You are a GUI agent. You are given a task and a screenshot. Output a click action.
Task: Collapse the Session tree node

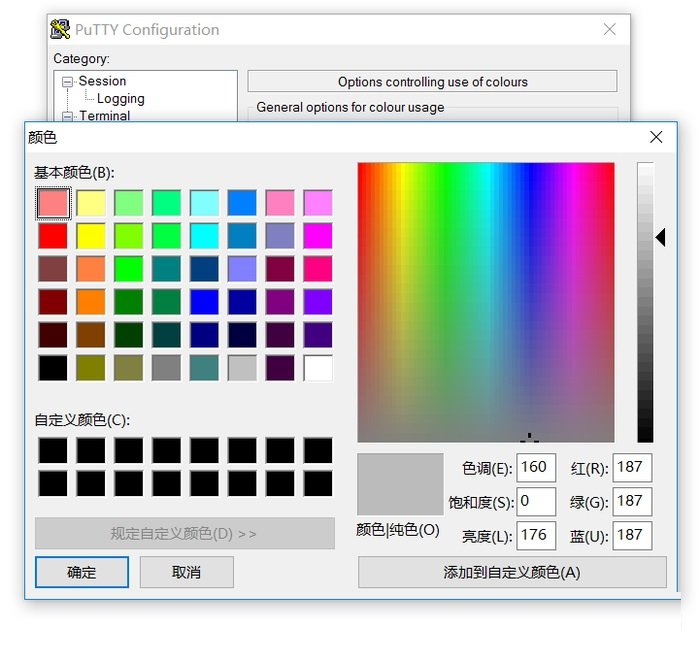67,82
